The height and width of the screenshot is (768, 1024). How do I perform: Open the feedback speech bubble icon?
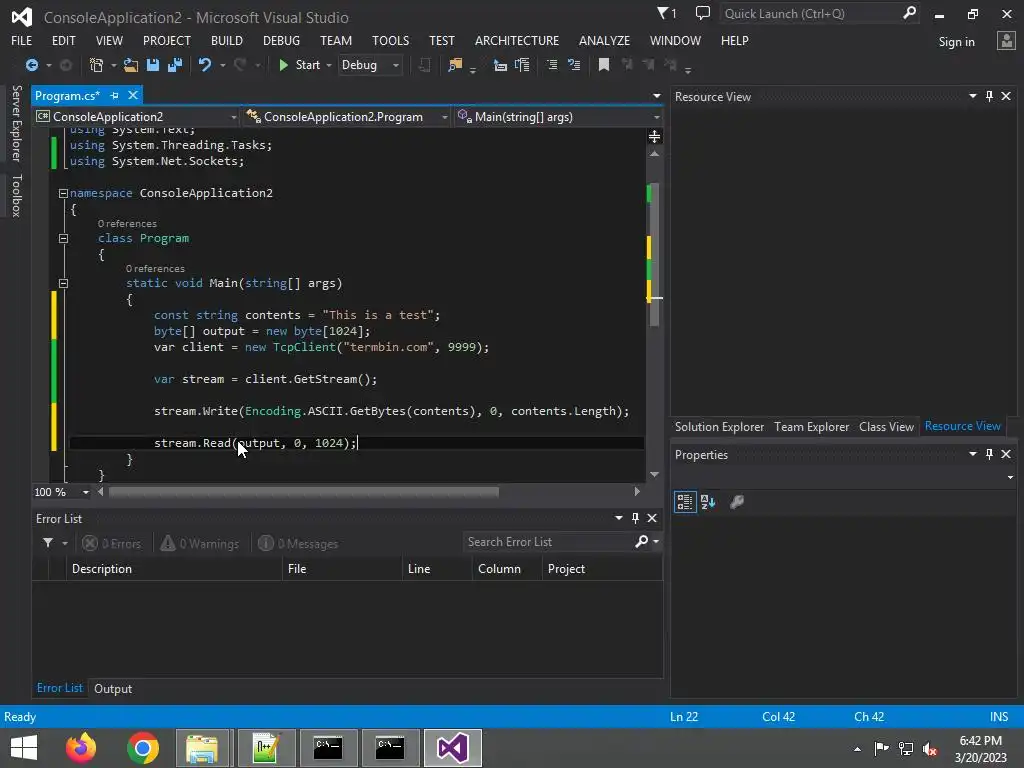click(x=703, y=13)
